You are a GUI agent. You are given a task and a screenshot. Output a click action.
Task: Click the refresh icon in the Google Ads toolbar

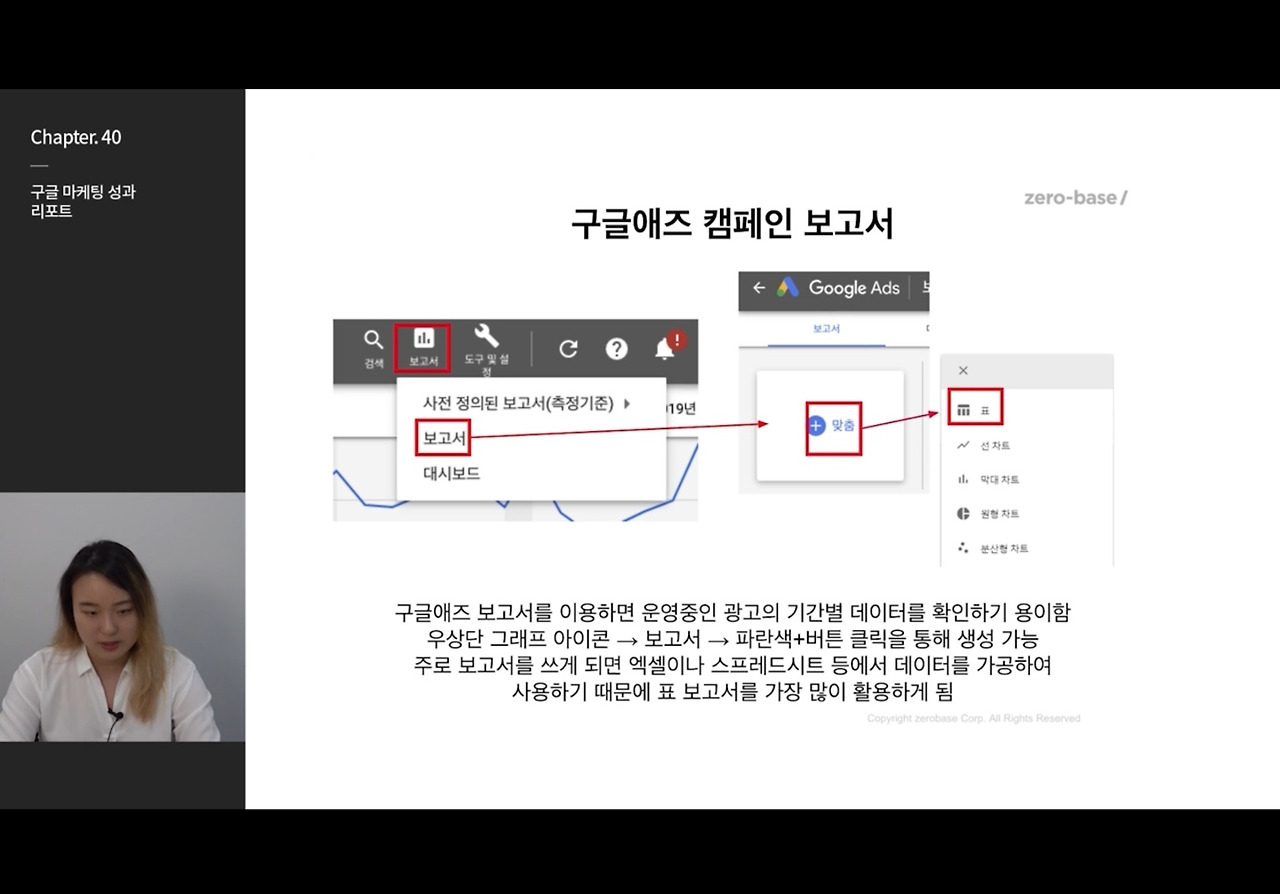[568, 349]
